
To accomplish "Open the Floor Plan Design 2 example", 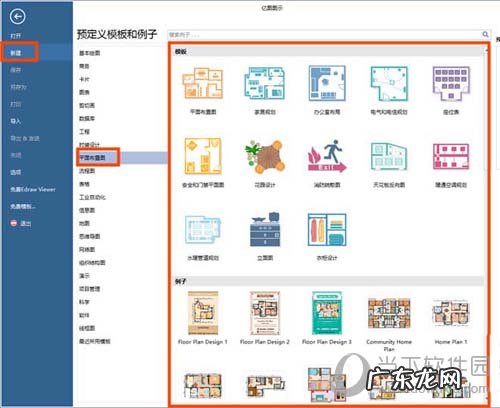I will (265, 313).
